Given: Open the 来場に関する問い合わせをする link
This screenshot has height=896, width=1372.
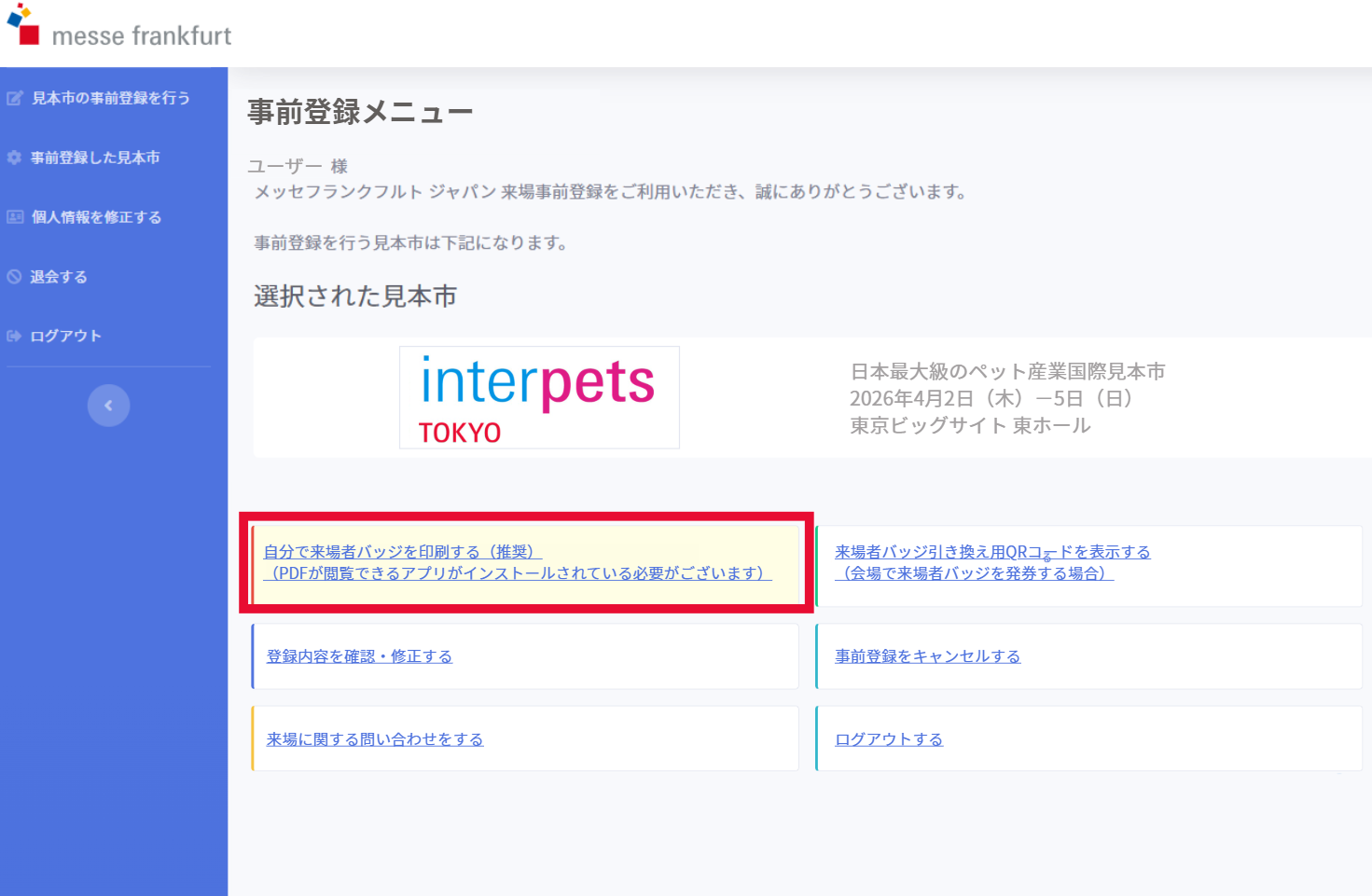Looking at the screenshot, I should [375, 739].
